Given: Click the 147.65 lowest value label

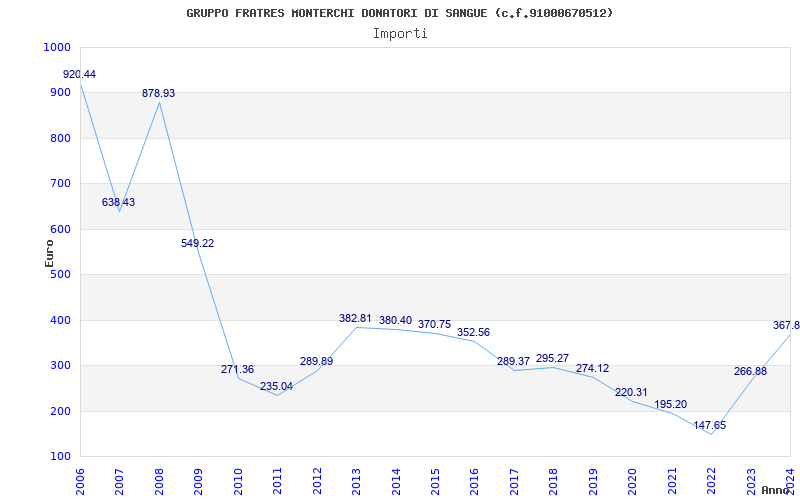Looking at the screenshot, I should point(710,425).
